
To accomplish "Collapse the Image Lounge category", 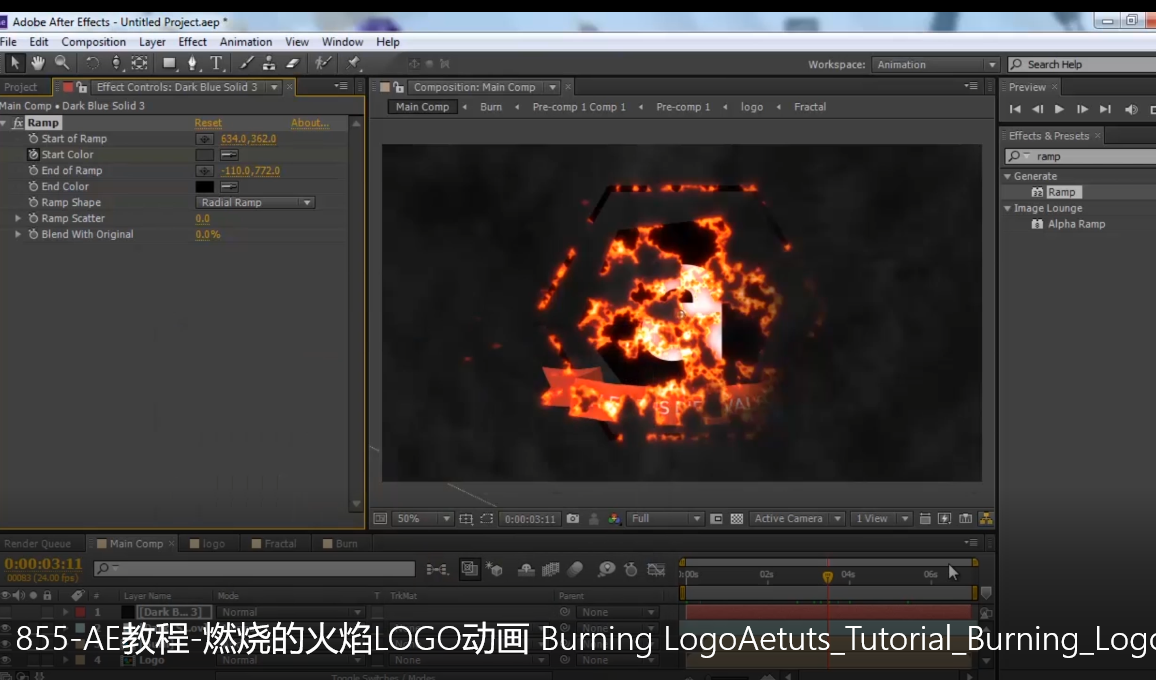I will 1008,209.
